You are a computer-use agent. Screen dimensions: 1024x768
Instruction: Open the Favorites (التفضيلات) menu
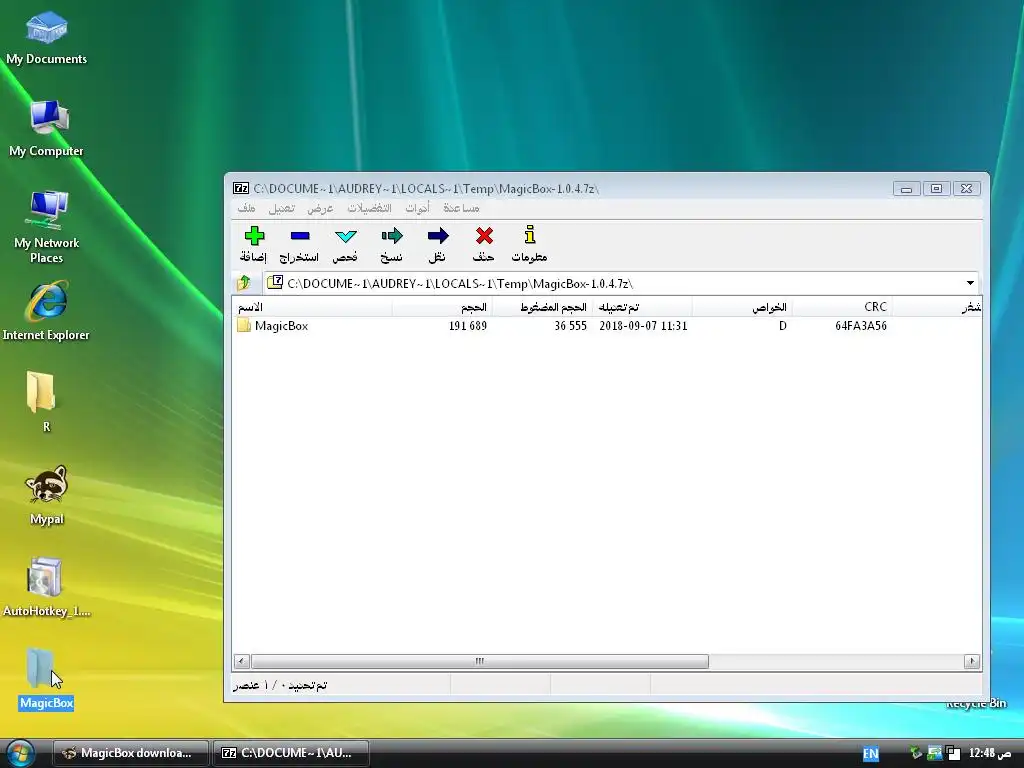click(370, 208)
